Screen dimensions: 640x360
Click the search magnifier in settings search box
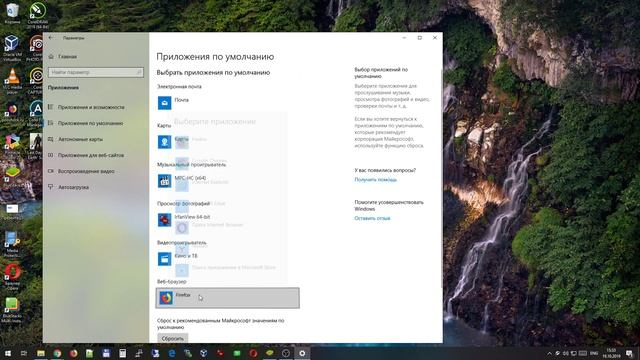[x=139, y=72]
